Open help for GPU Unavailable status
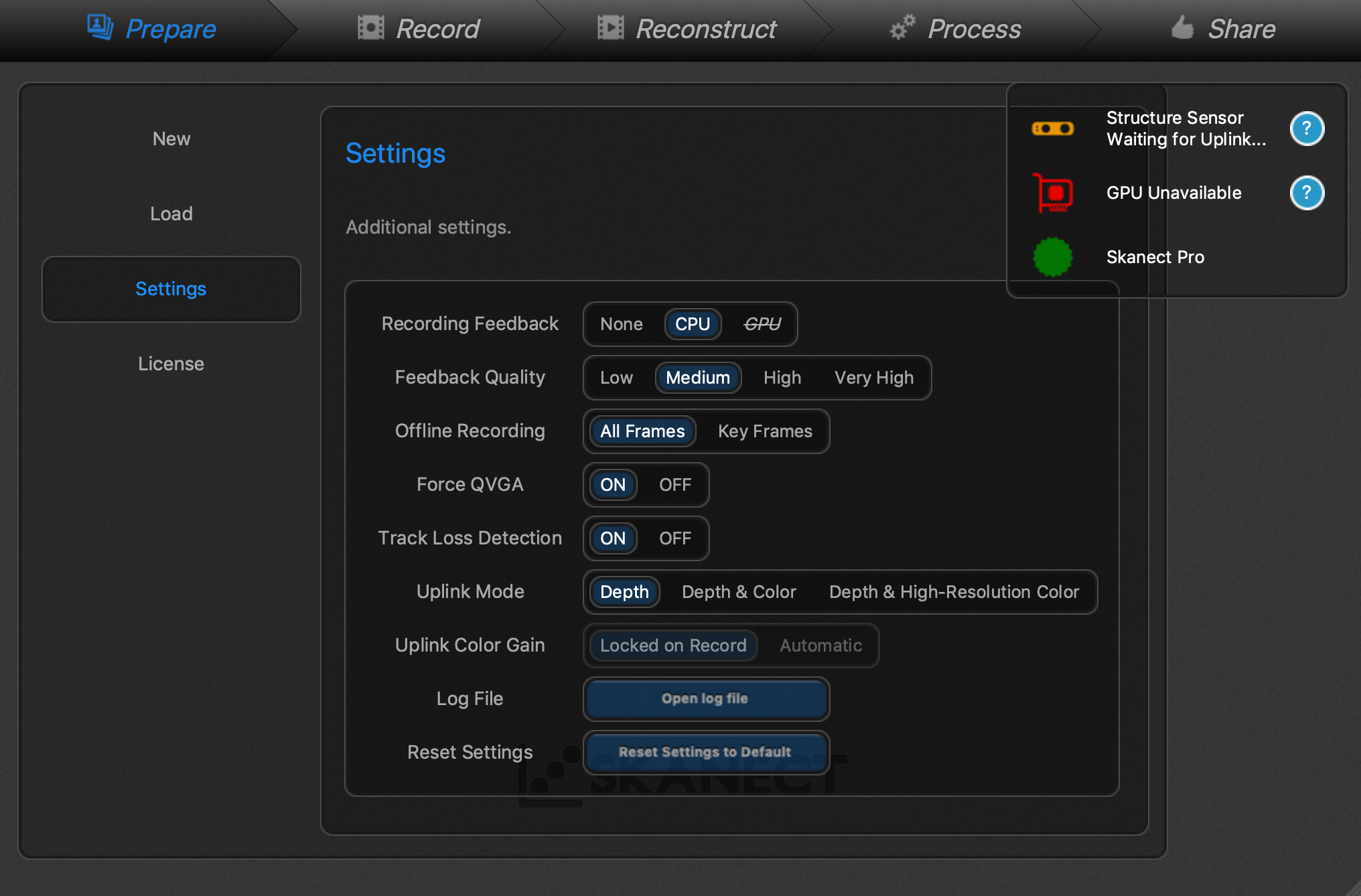Image resolution: width=1361 pixels, height=896 pixels. coord(1306,193)
